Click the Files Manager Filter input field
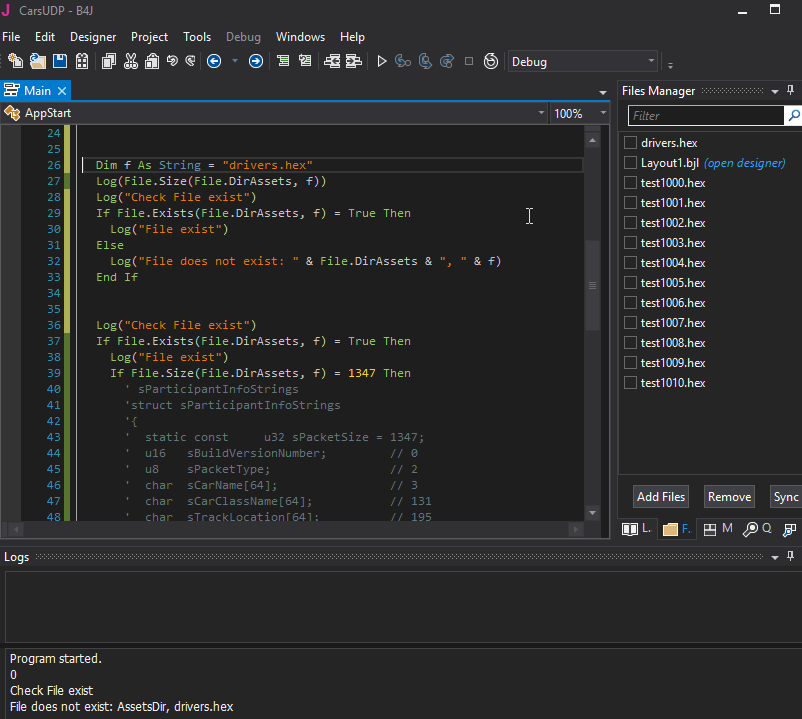 (x=705, y=116)
